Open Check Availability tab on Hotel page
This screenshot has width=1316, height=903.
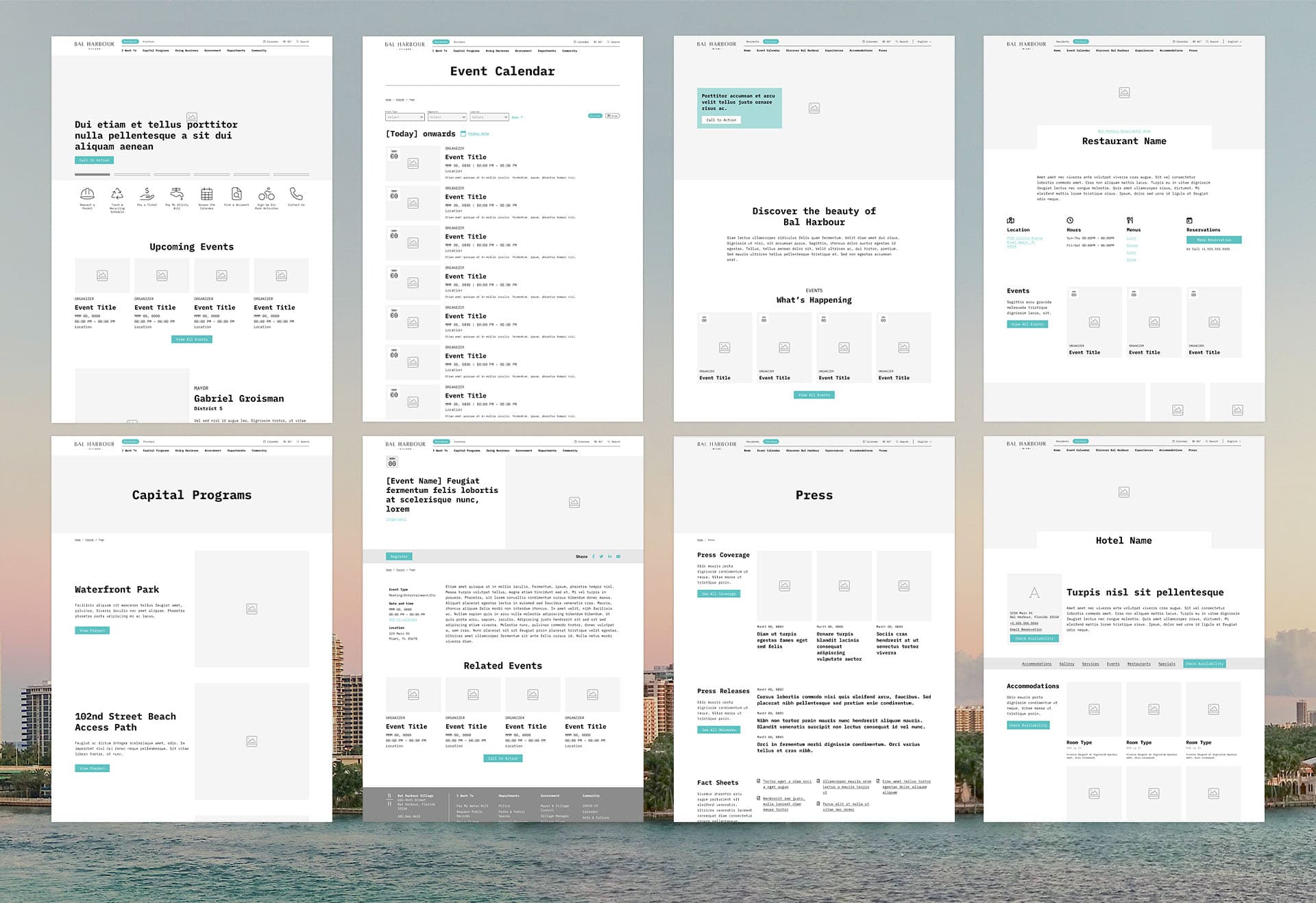[1204, 664]
